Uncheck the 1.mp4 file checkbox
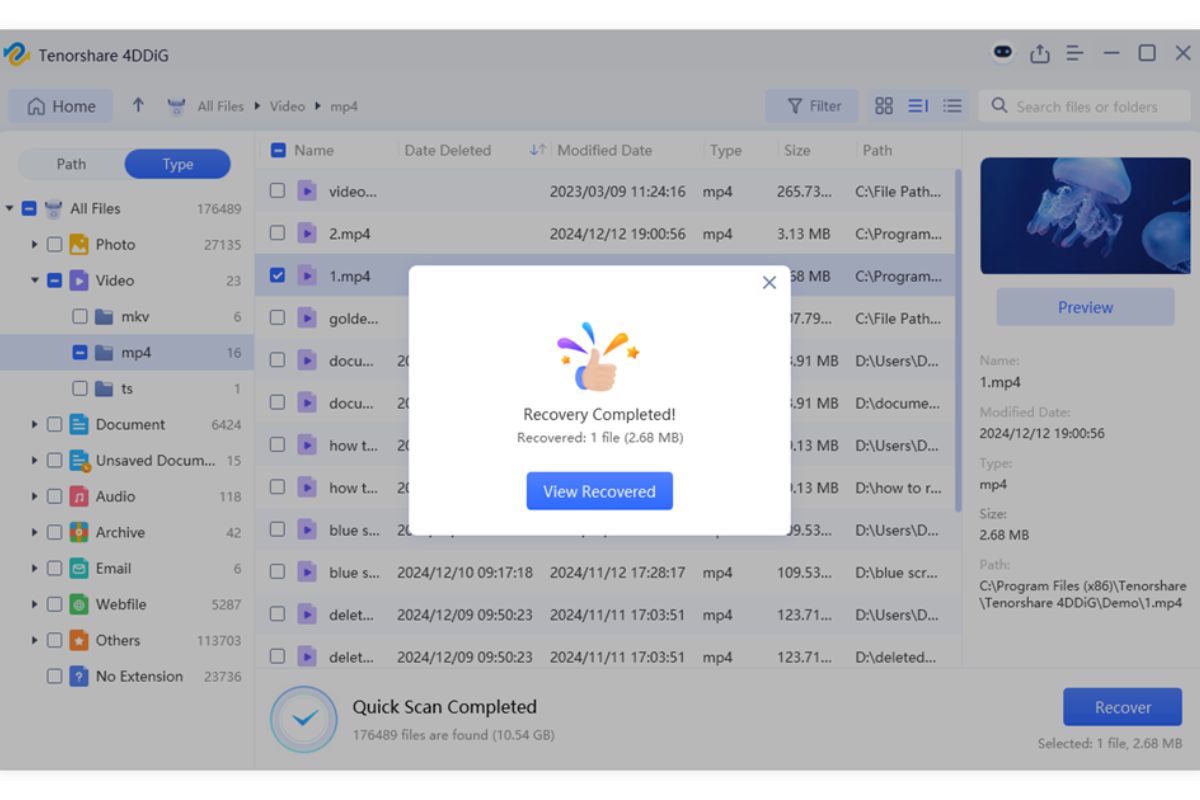The height and width of the screenshot is (800, 1200). [277, 275]
